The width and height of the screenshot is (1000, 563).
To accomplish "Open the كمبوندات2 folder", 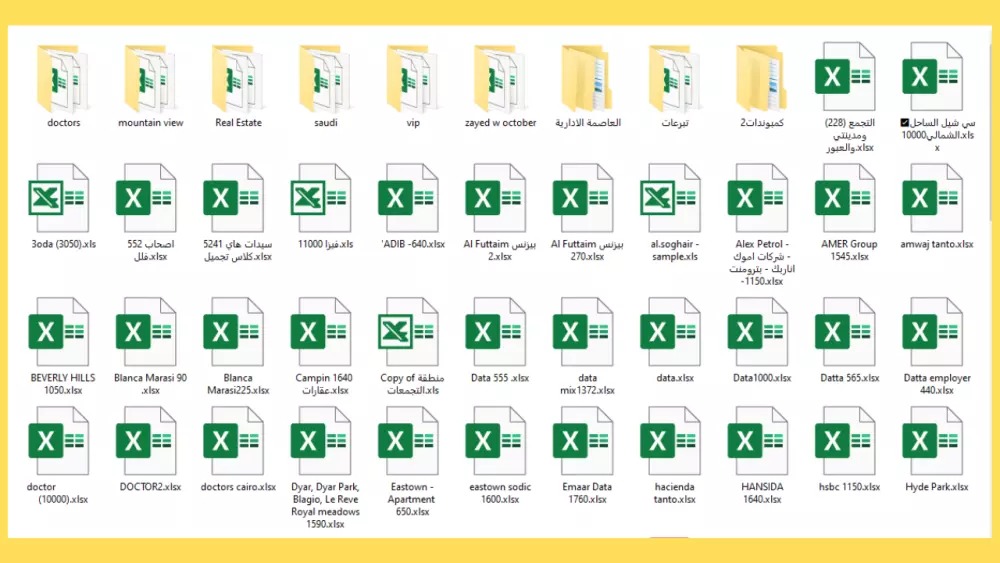I will (x=761, y=78).
